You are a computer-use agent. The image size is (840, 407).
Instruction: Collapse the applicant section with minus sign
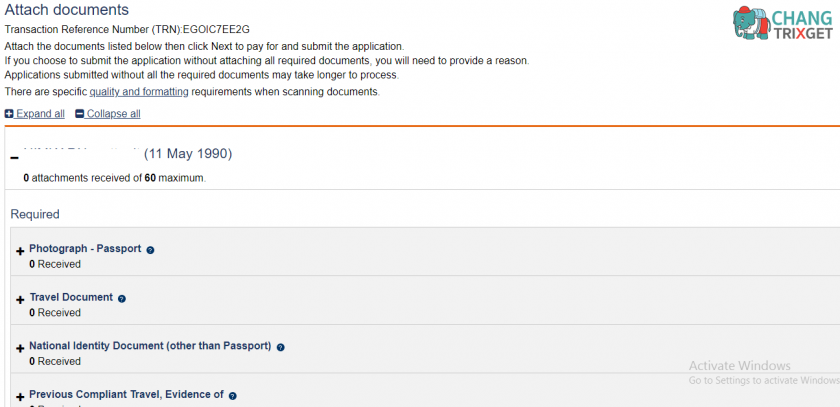point(14,158)
